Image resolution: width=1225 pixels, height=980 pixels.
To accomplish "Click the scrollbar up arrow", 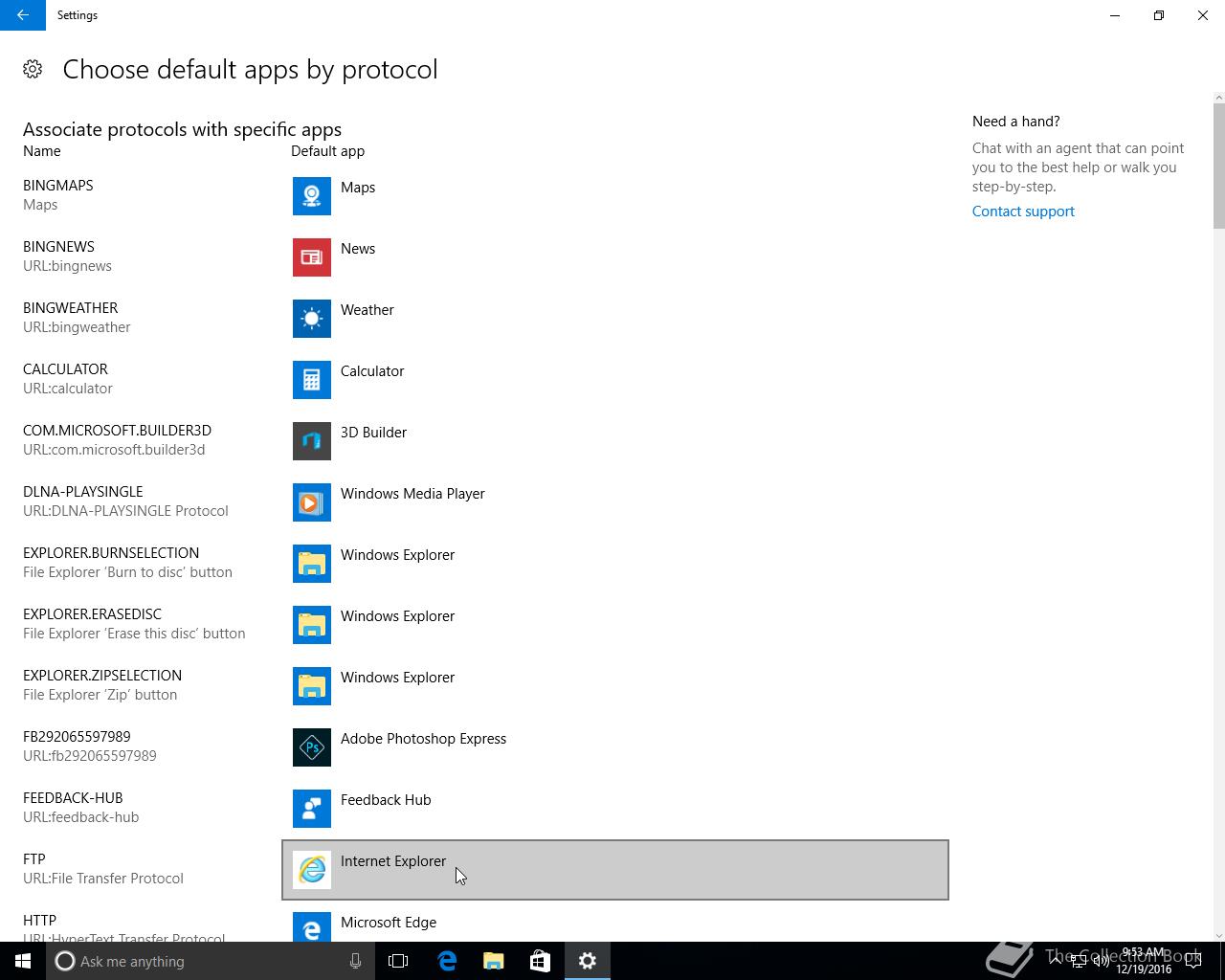I will [1218, 98].
